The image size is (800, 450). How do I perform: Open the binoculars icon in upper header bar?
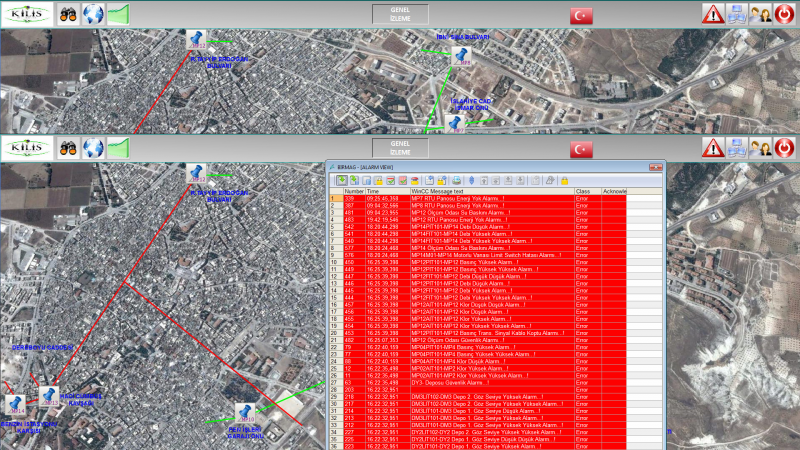[68, 15]
